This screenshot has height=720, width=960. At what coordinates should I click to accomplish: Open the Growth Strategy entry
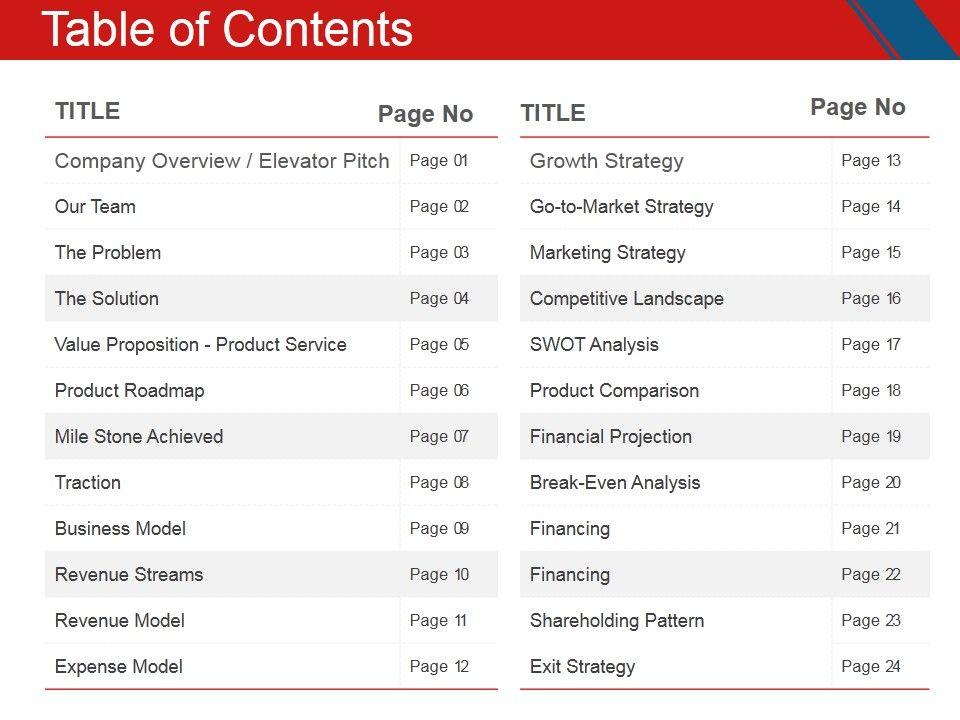click(607, 161)
